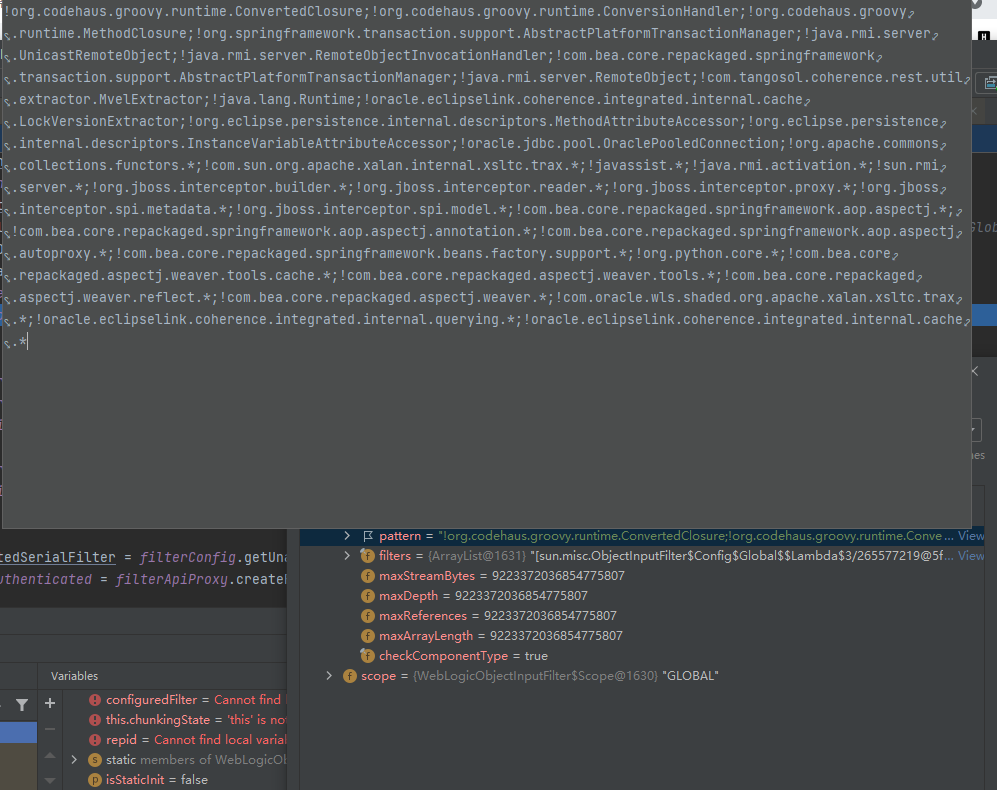Click "MvelExtractor" in the text popup
Viewport: 997px width, 790px height.
[x=151, y=99]
